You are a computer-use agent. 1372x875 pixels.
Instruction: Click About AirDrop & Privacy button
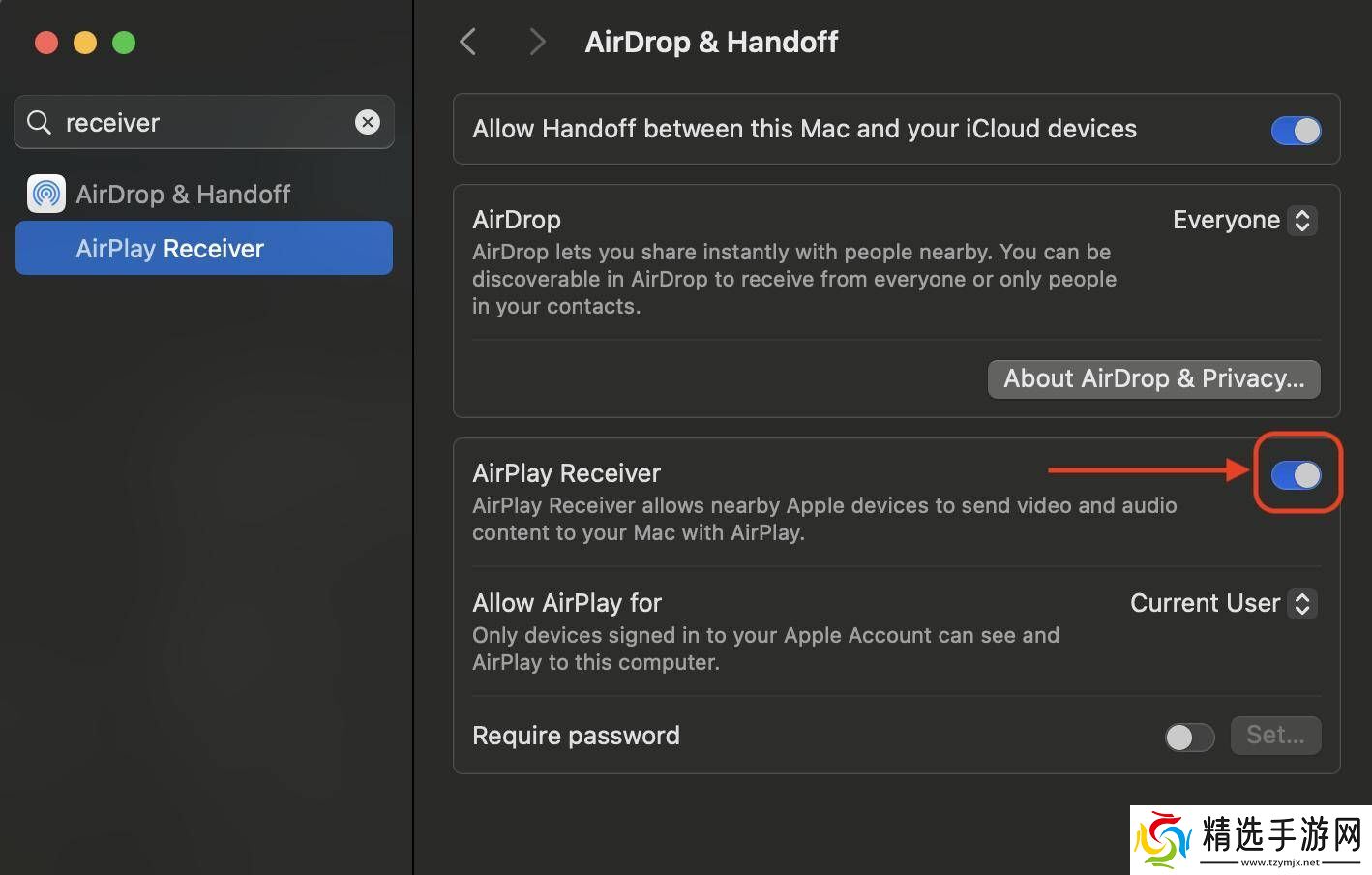click(1153, 378)
